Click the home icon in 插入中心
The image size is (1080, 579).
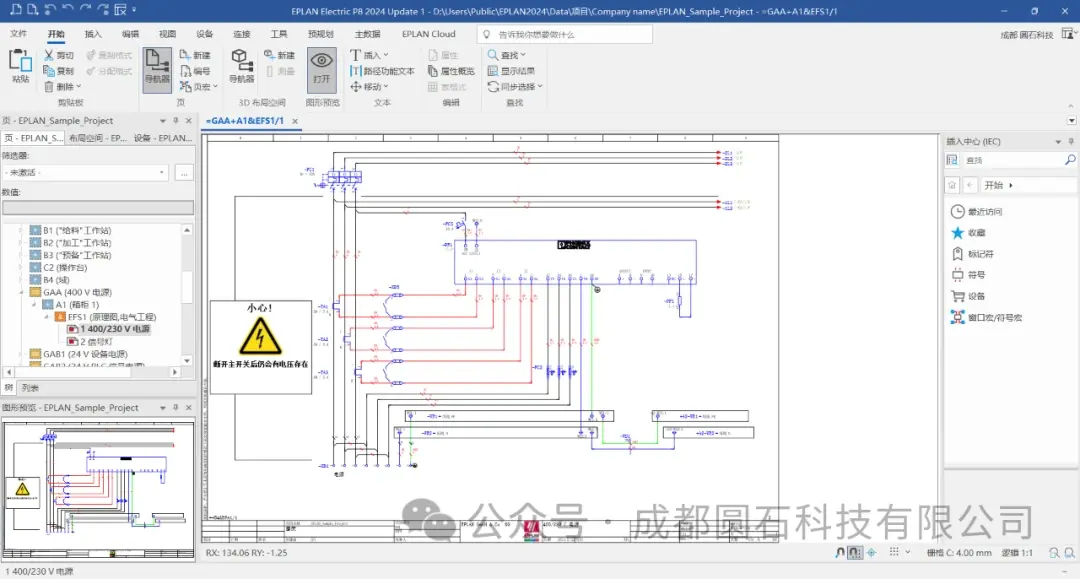click(x=952, y=185)
